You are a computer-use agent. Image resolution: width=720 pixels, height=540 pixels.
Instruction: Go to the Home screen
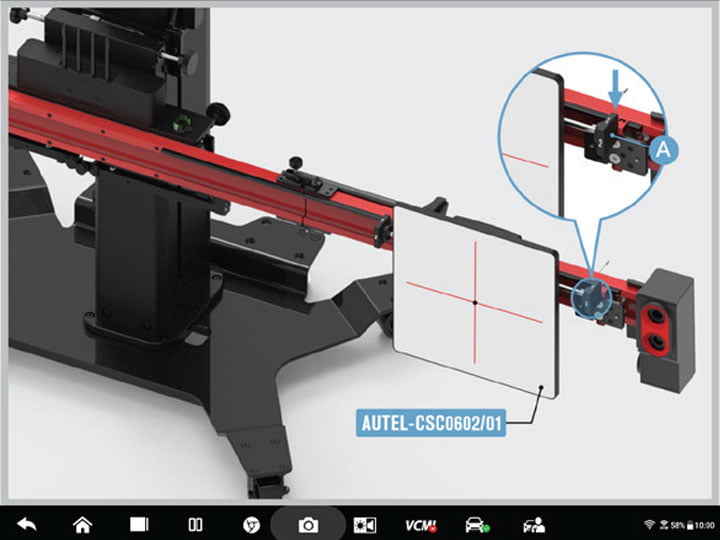click(82, 524)
